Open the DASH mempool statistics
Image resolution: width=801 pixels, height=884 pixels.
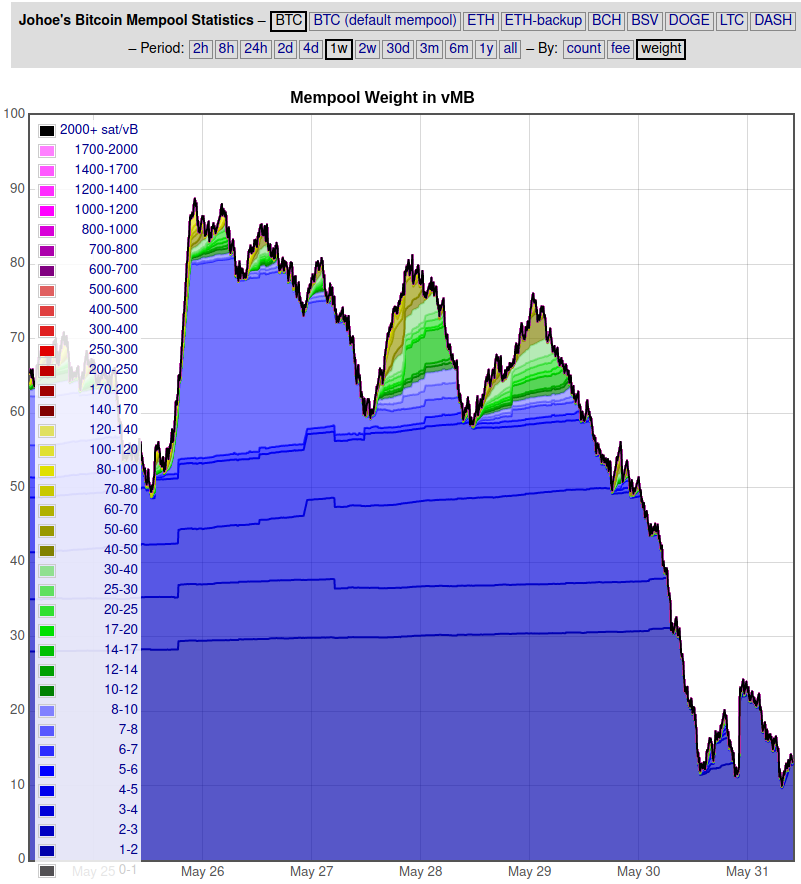tap(773, 21)
